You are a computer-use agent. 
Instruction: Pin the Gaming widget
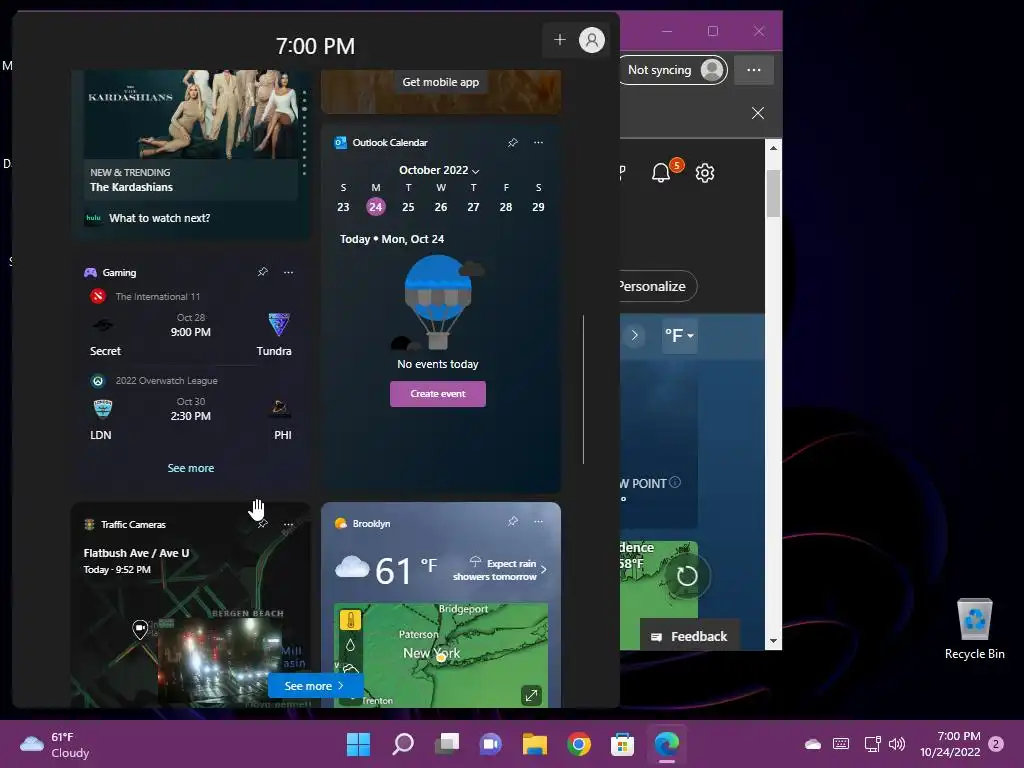pyautogui.click(x=263, y=272)
